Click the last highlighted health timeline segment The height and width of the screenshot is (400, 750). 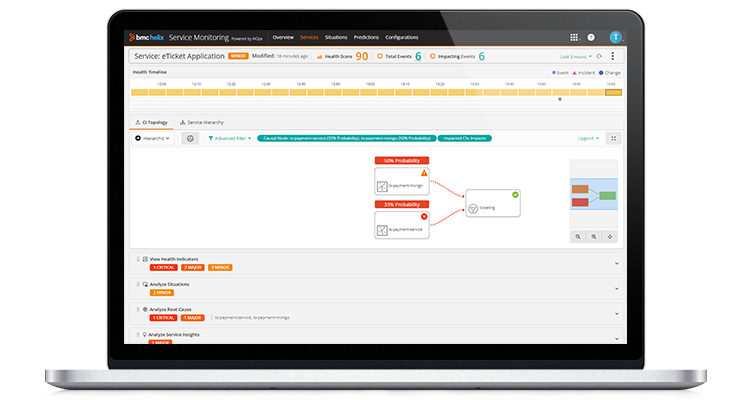[613, 92]
